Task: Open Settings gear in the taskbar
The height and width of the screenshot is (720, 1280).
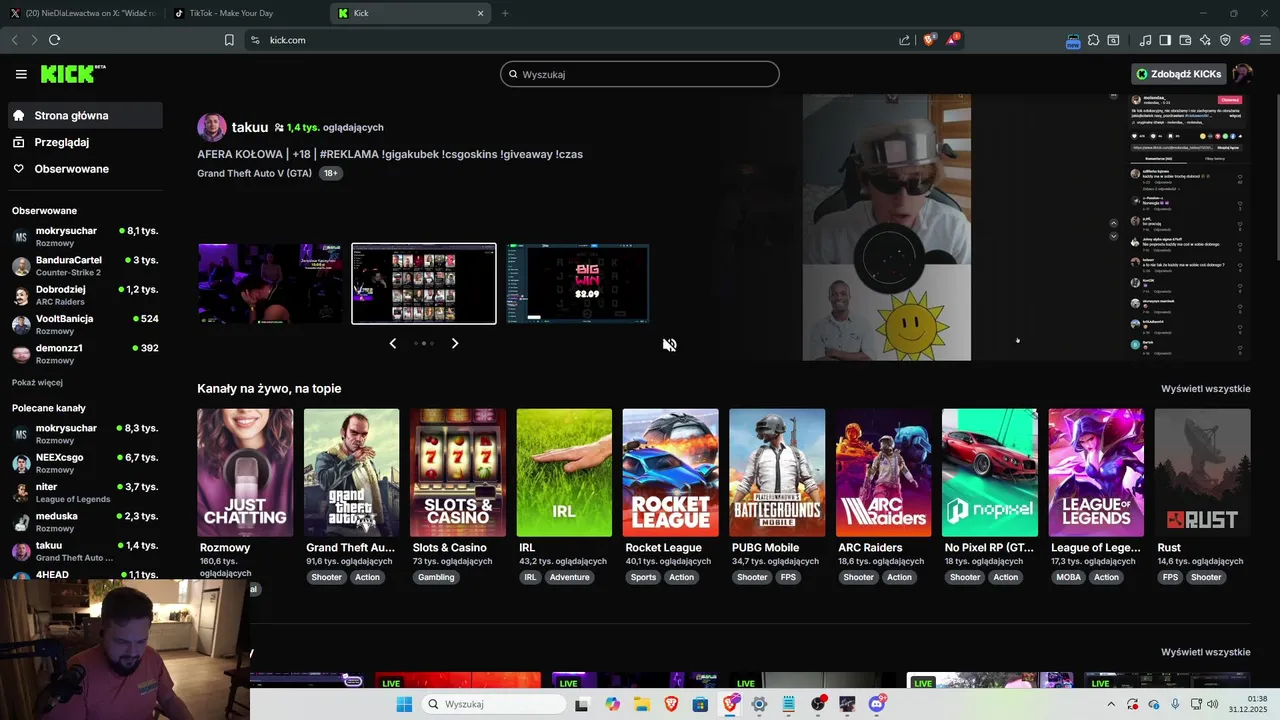Action: pos(759,704)
